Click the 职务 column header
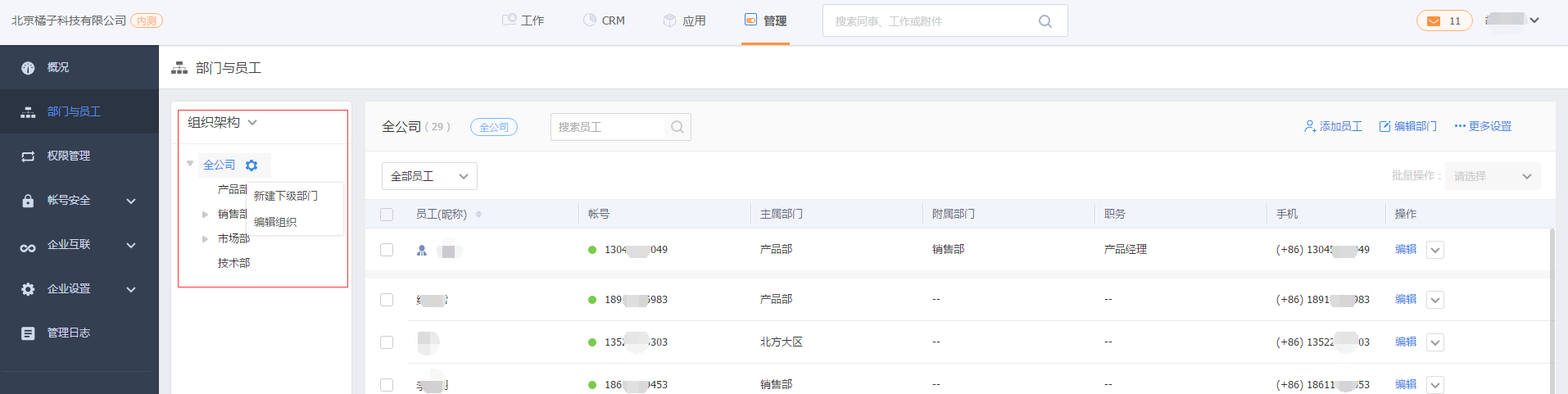The height and width of the screenshot is (394, 1568). (1115, 215)
